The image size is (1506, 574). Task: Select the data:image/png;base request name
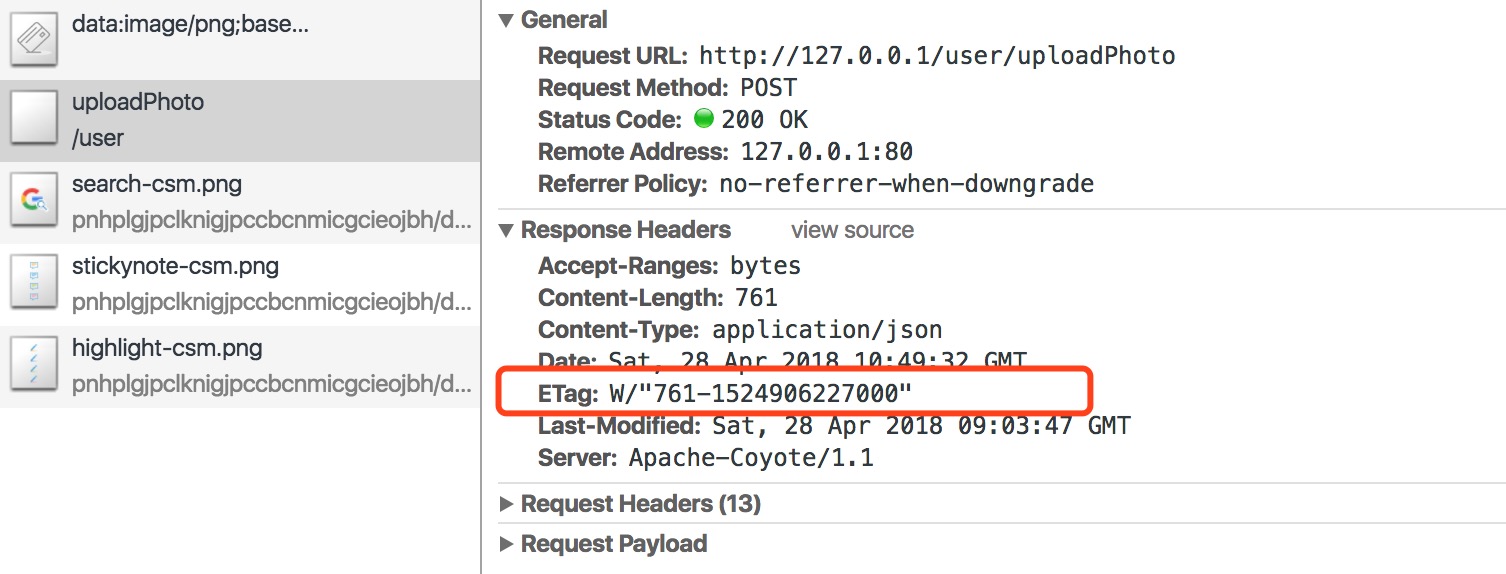[190, 24]
